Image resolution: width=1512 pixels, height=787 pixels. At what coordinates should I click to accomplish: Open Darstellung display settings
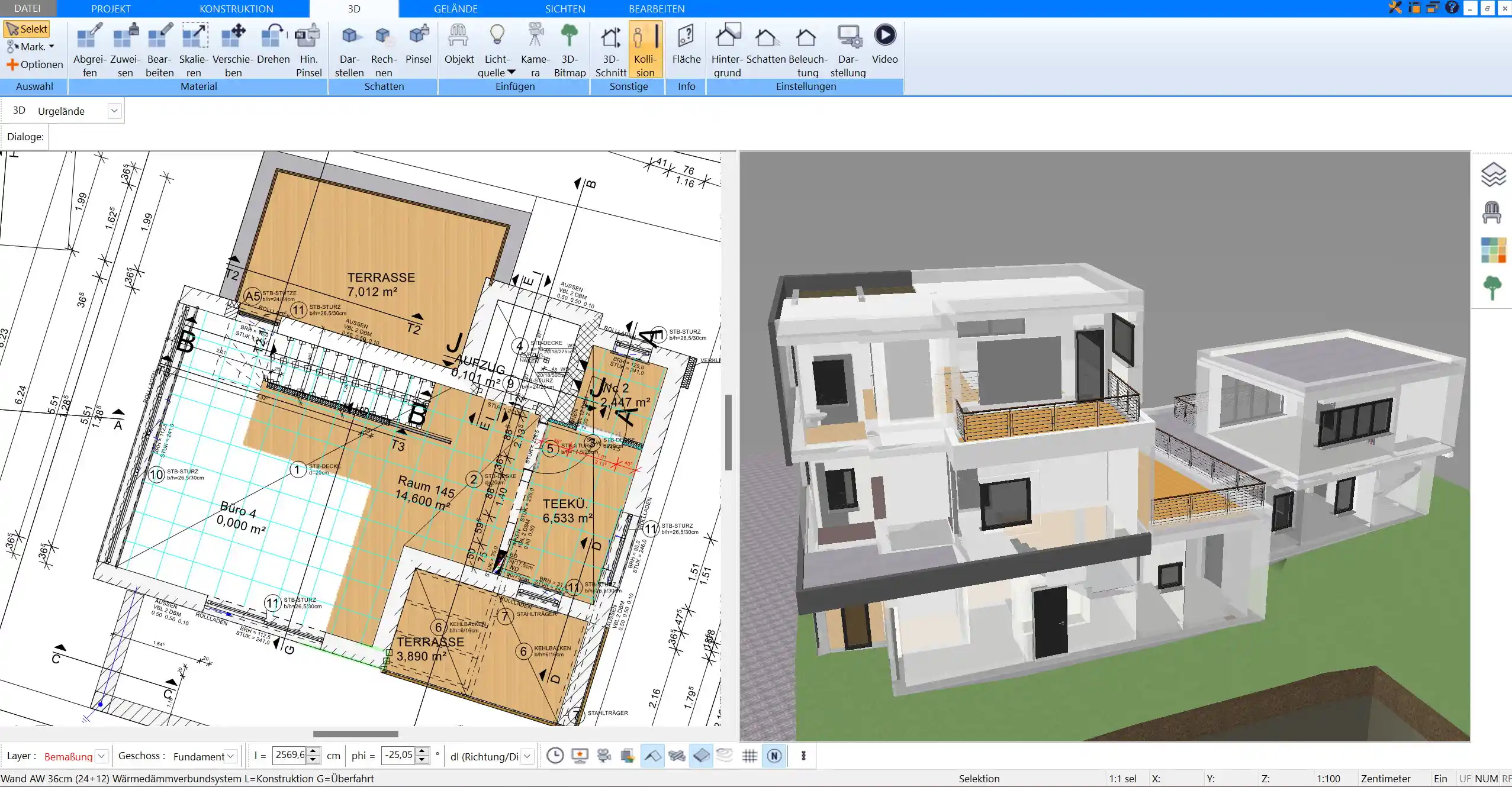(848, 50)
